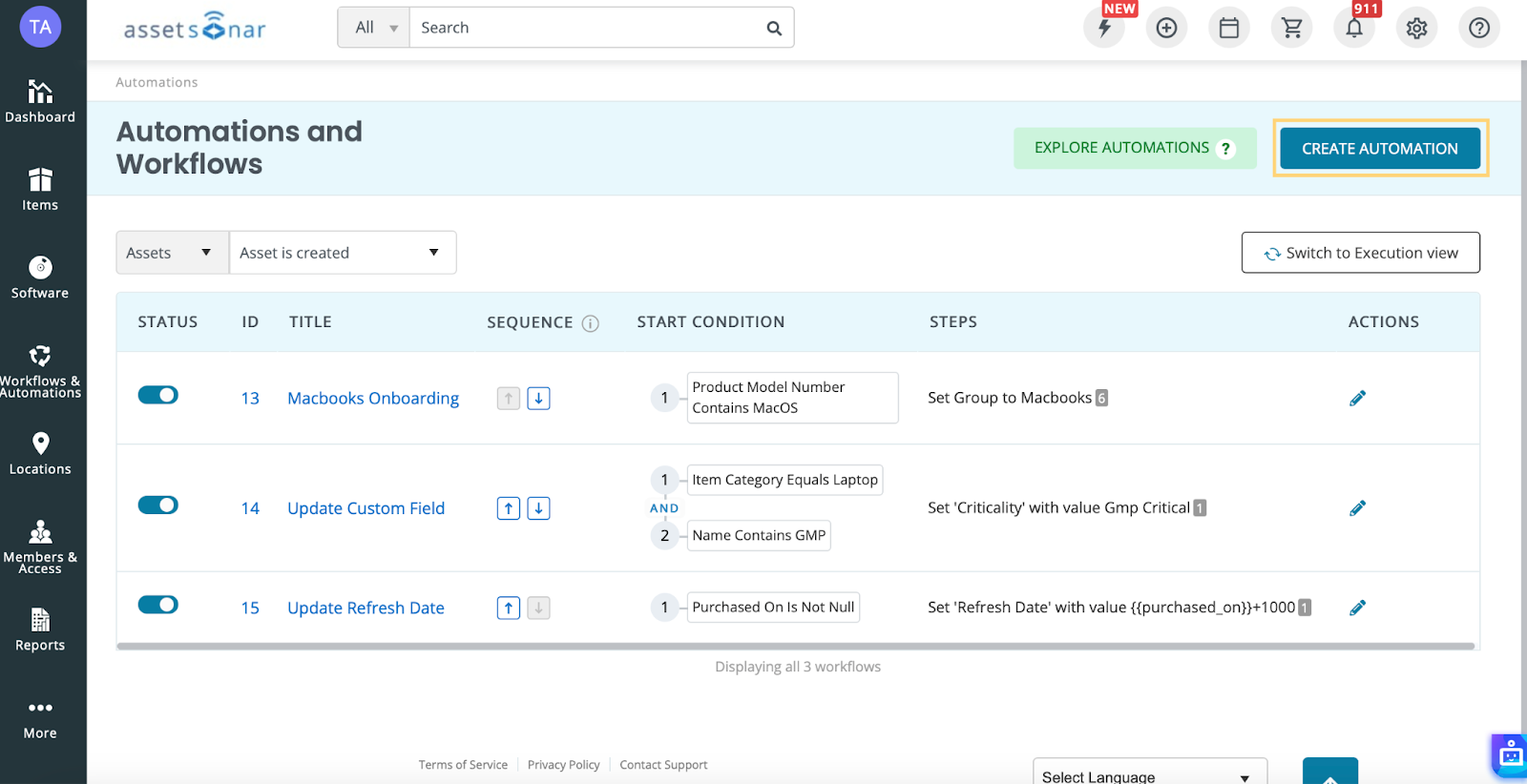Open Contact Support link
This screenshot has width=1527, height=784.
click(663, 765)
